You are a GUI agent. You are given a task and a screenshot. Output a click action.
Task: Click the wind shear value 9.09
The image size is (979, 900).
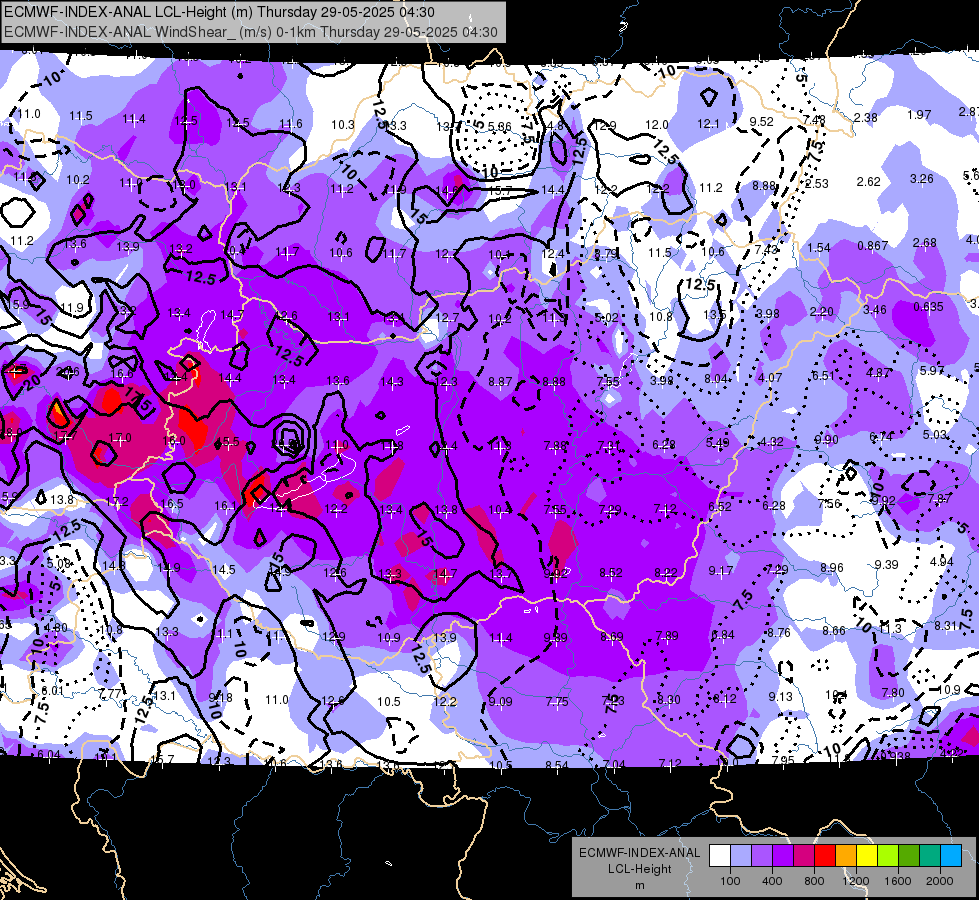pos(500,702)
